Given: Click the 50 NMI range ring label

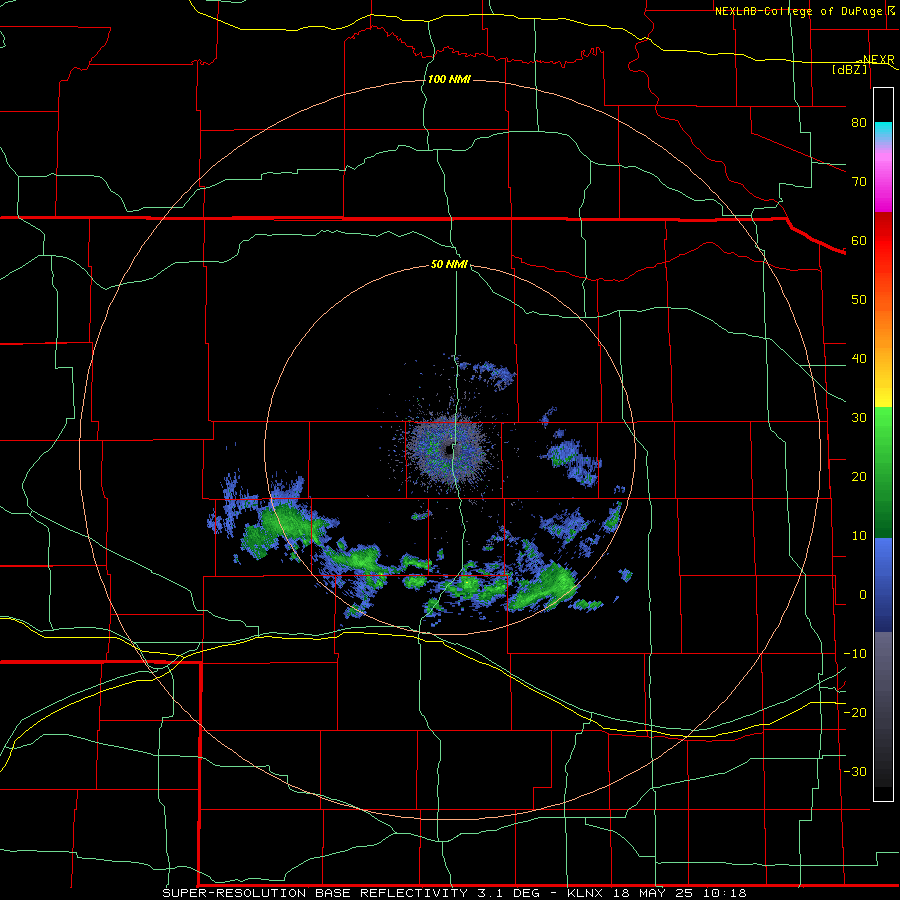Looking at the screenshot, I should tap(449, 265).
